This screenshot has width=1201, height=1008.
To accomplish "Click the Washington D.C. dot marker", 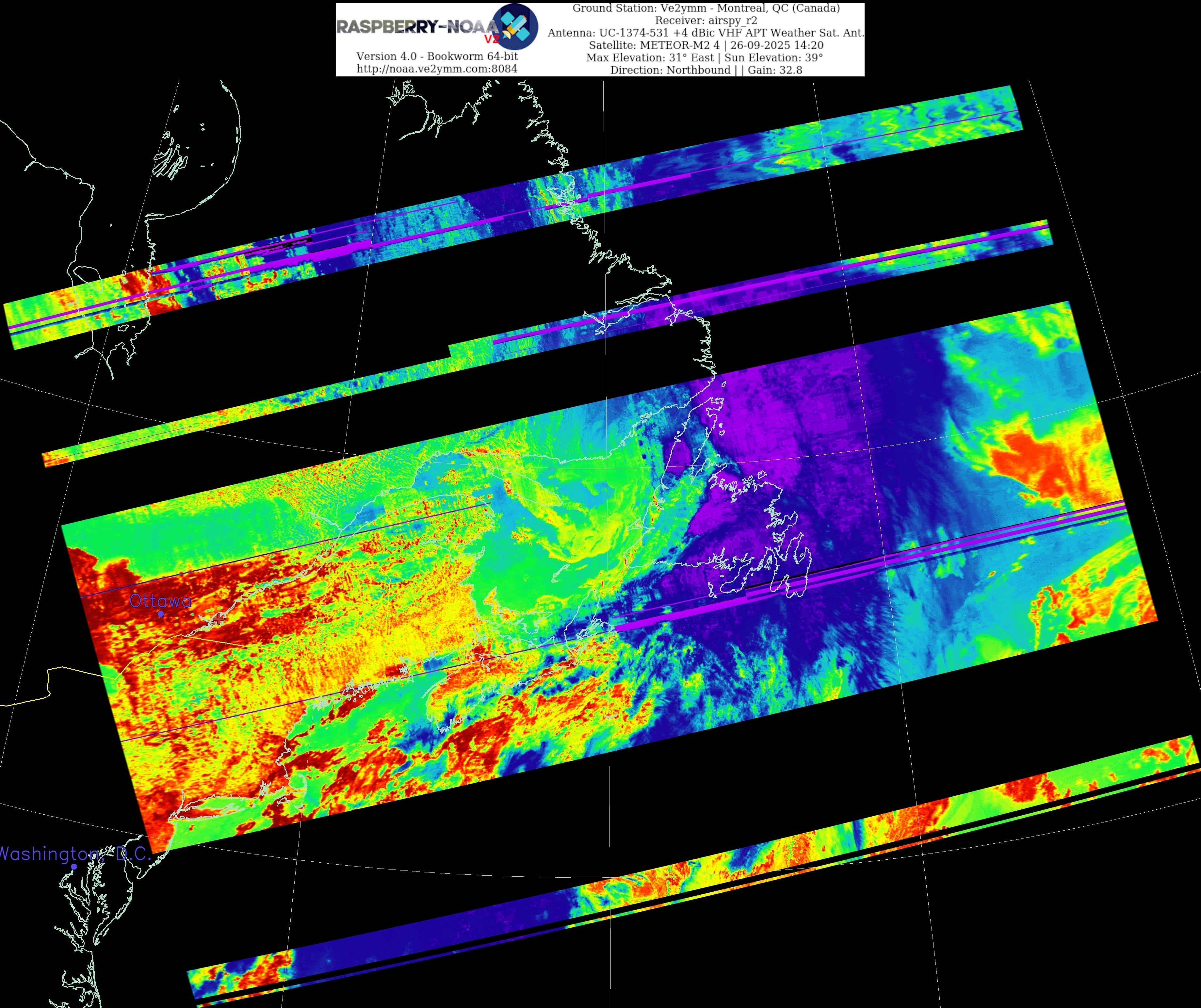I will [x=74, y=867].
